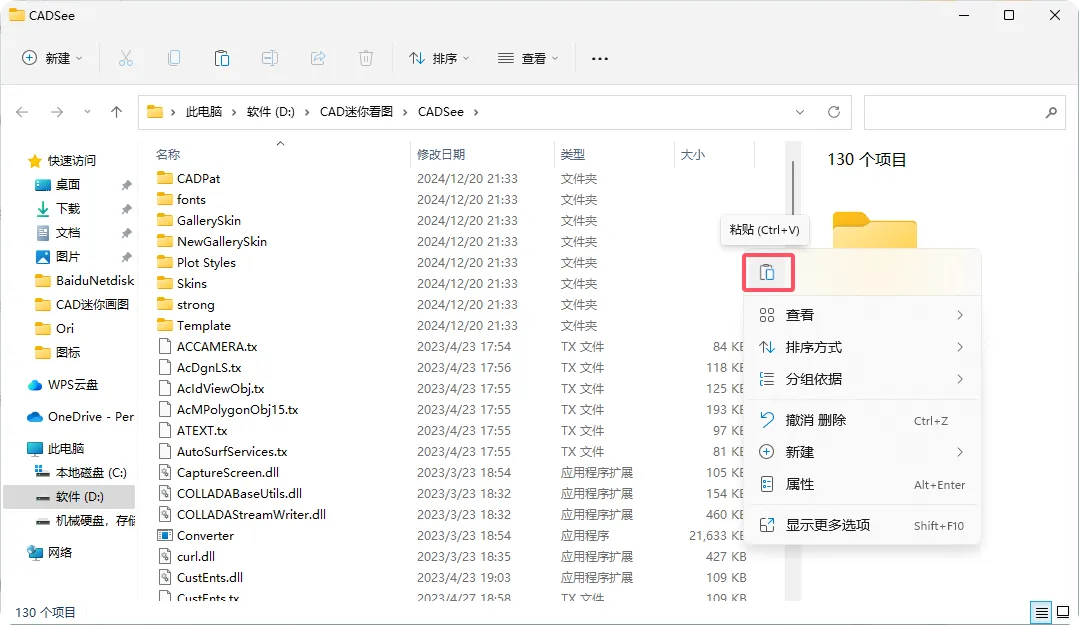
Task: Open 新建 submenu in context menu
Action: point(862,452)
